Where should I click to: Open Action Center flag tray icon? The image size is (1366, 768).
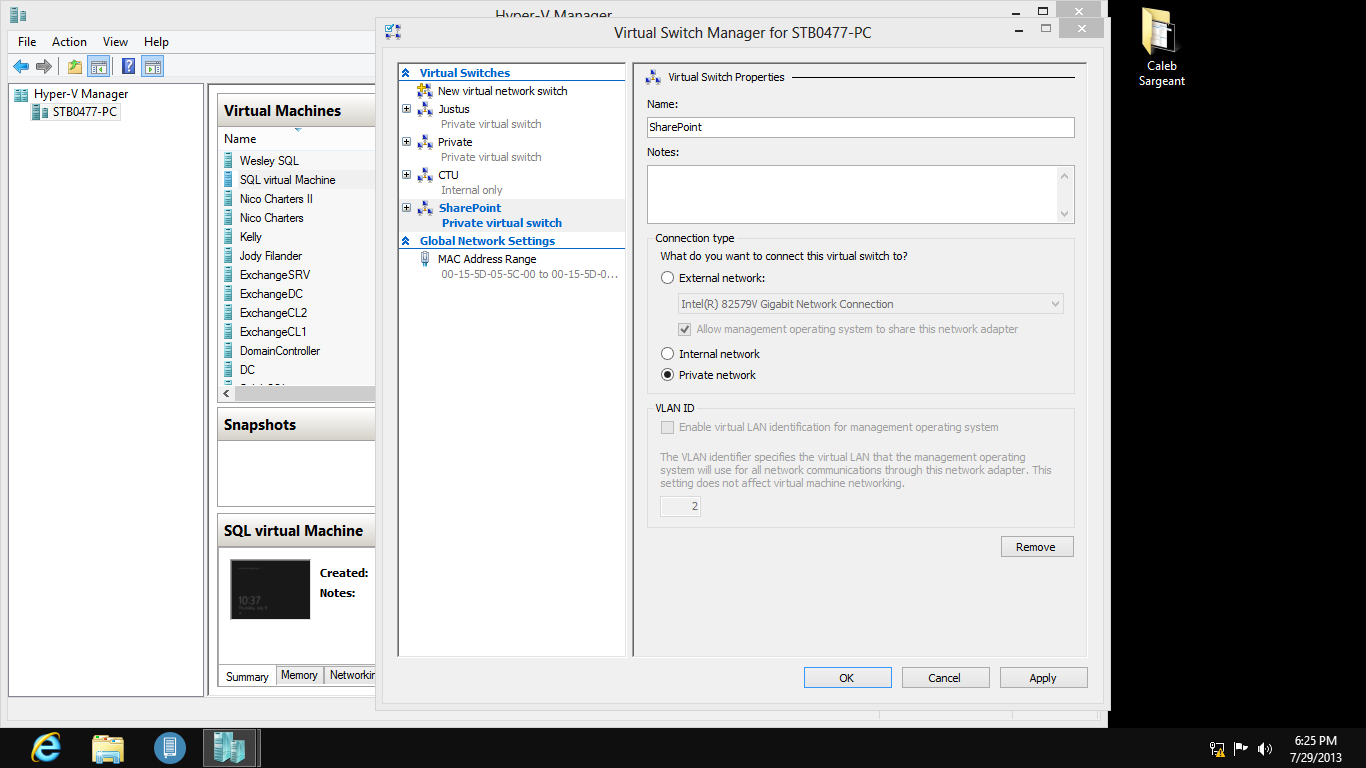(1241, 748)
